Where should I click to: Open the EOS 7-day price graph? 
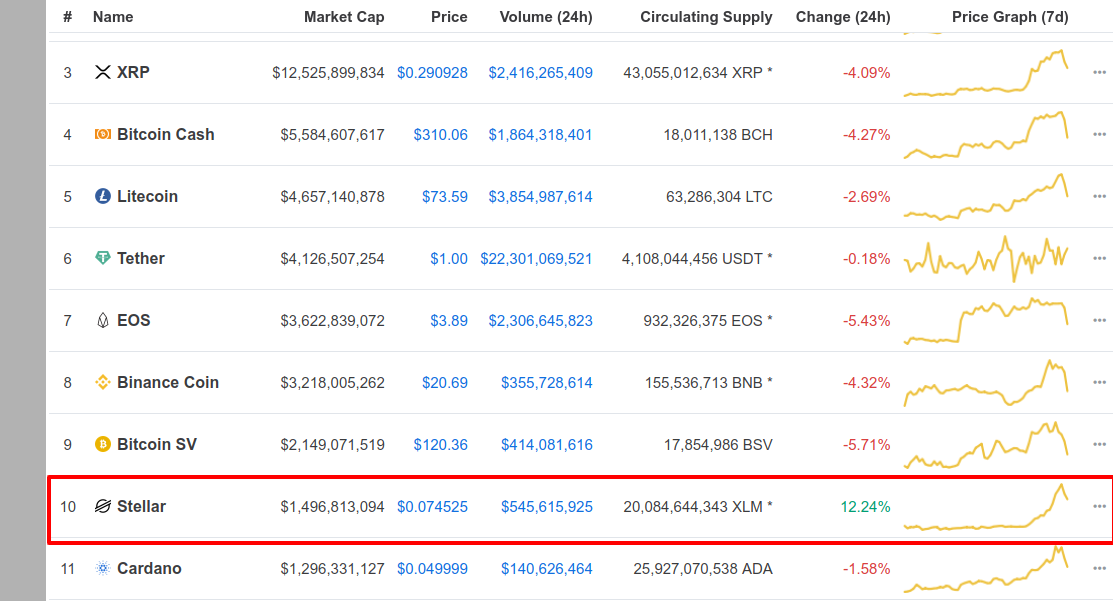pyautogui.click(x=986, y=321)
